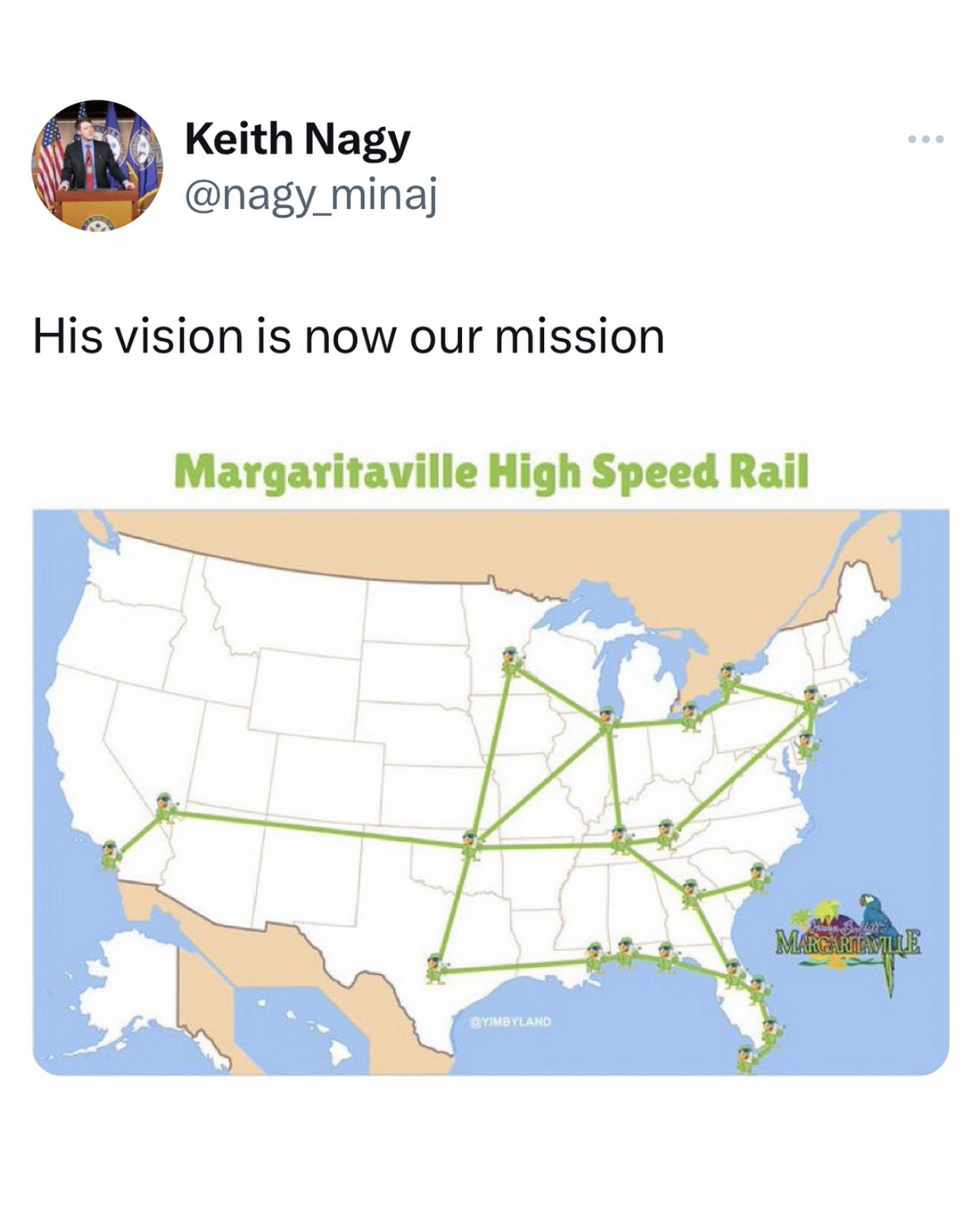Open the Keith Nagy display name link
This screenshot has width=980, height=1226.
tap(297, 140)
